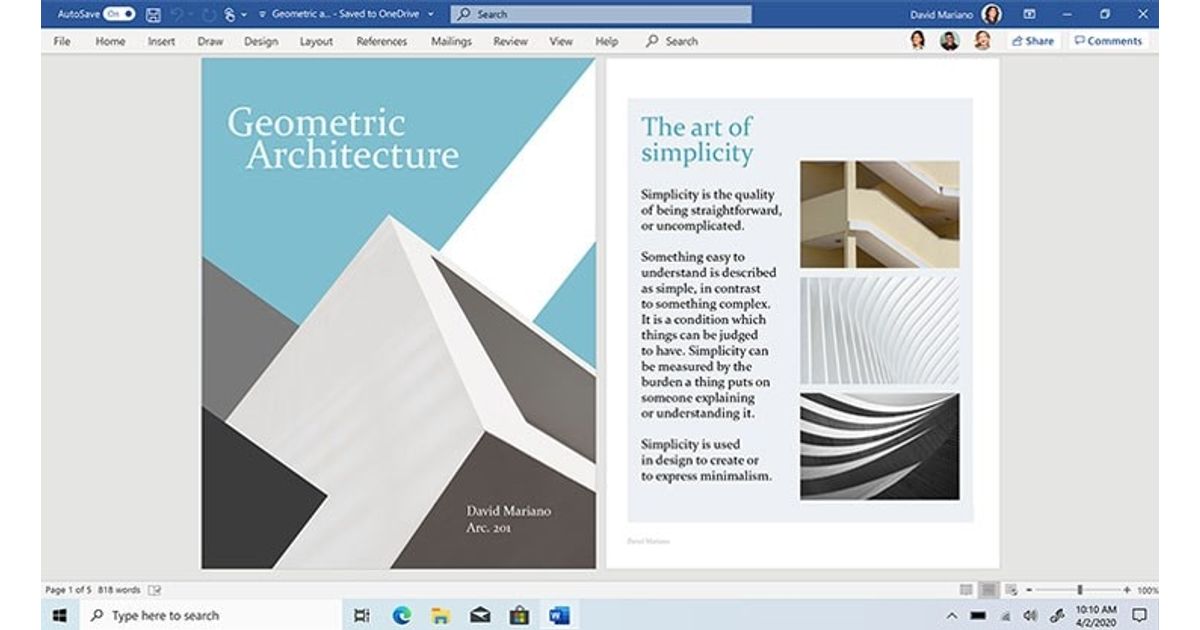Open the References ribbon tab
Screen dimensions: 1200x630
click(x=381, y=41)
